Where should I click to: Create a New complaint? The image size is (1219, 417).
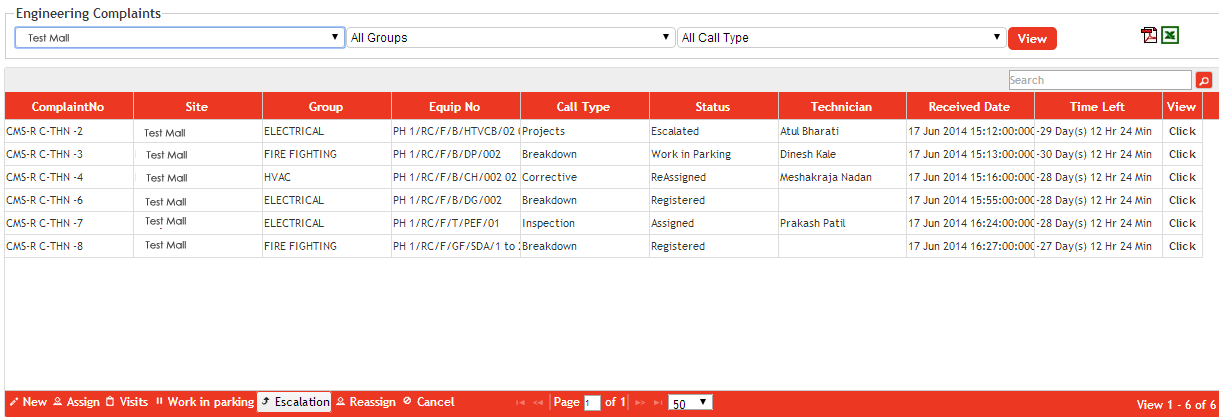[x=28, y=402]
